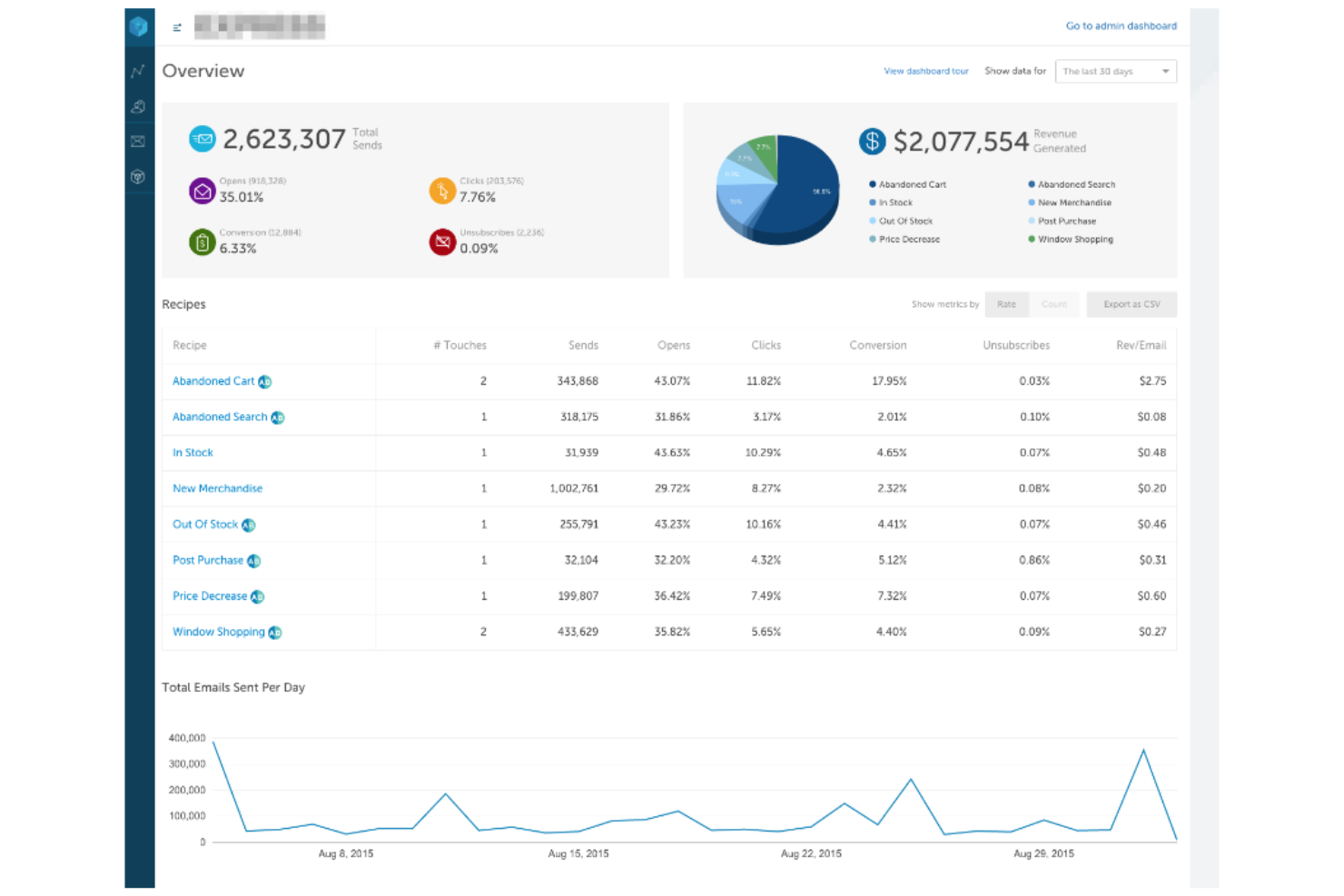Click the AB badge next to Abandoned Cart

[263, 381]
